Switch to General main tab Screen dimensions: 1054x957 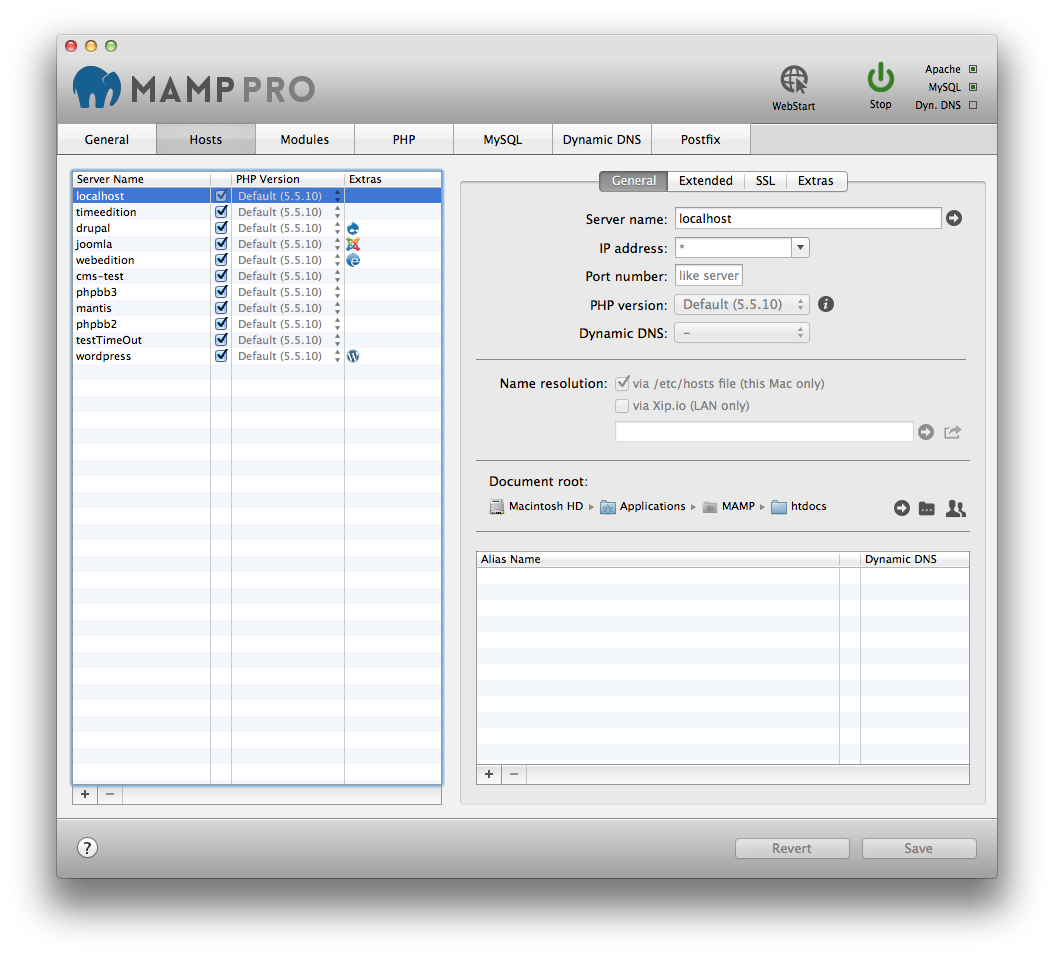tap(107, 140)
